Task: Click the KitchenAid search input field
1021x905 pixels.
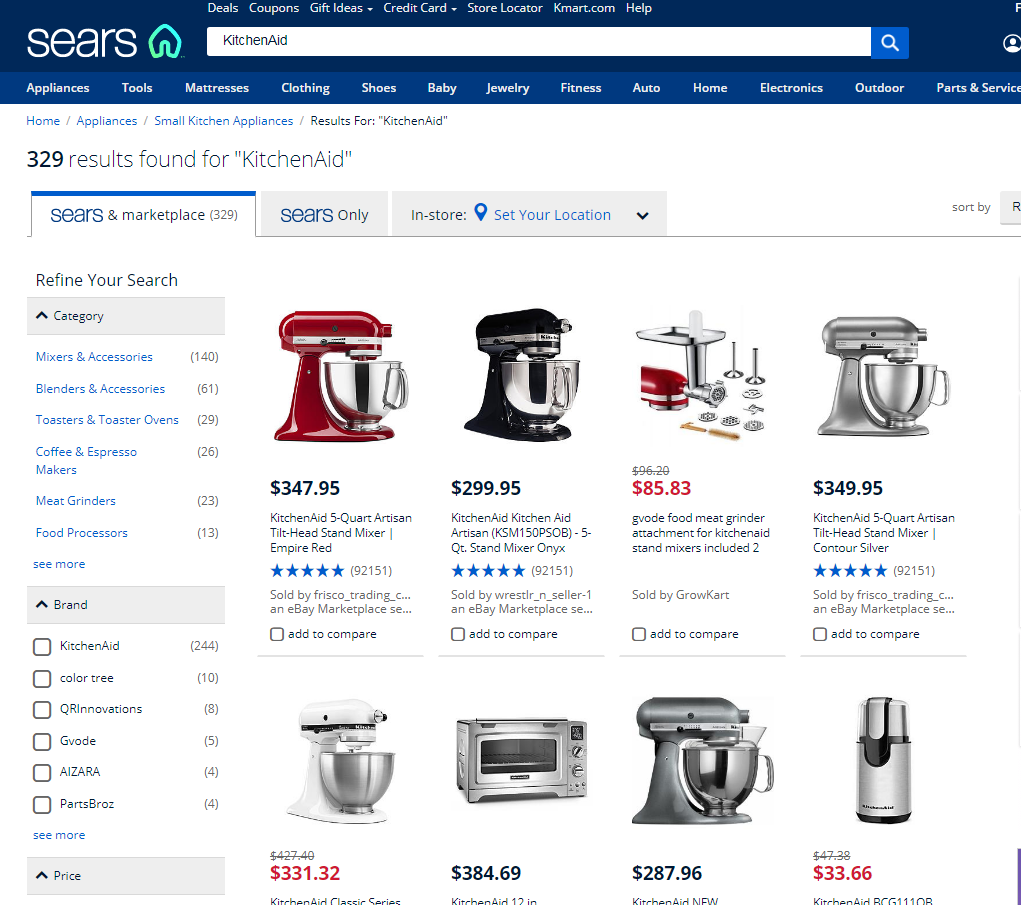Action: point(538,41)
